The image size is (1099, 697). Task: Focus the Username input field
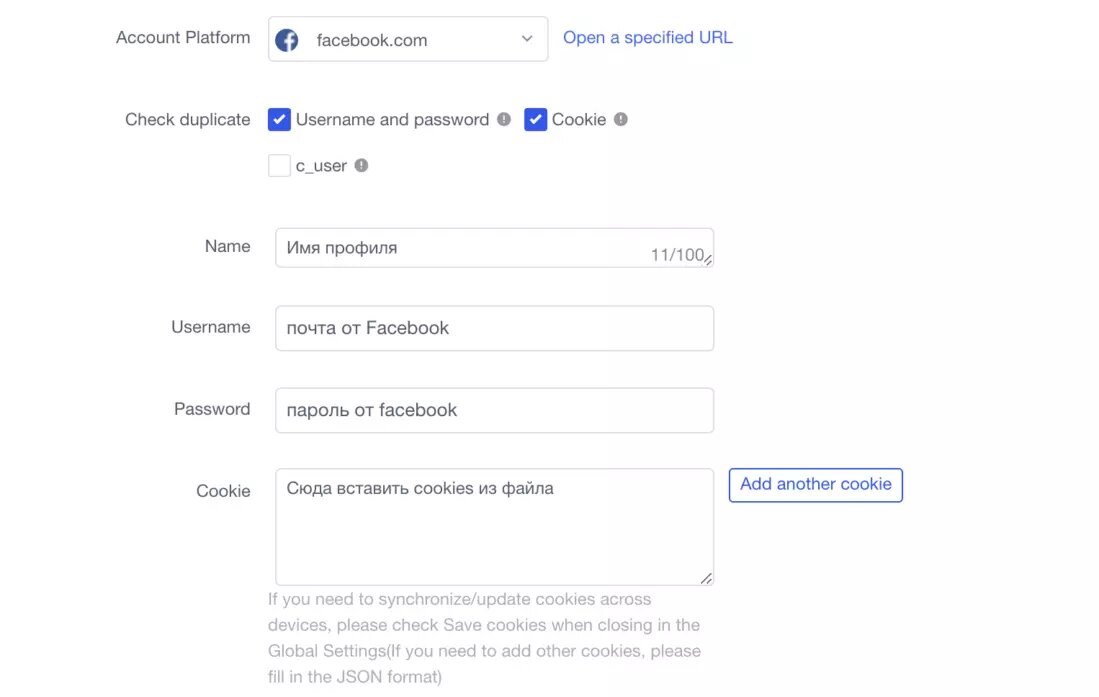(494, 328)
